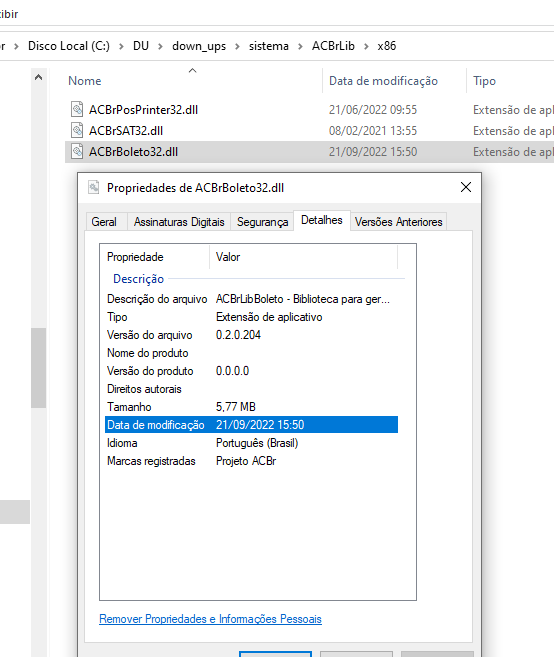Select the Tipo property row in details
This screenshot has width=554, height=657.
tap(251, 317)
